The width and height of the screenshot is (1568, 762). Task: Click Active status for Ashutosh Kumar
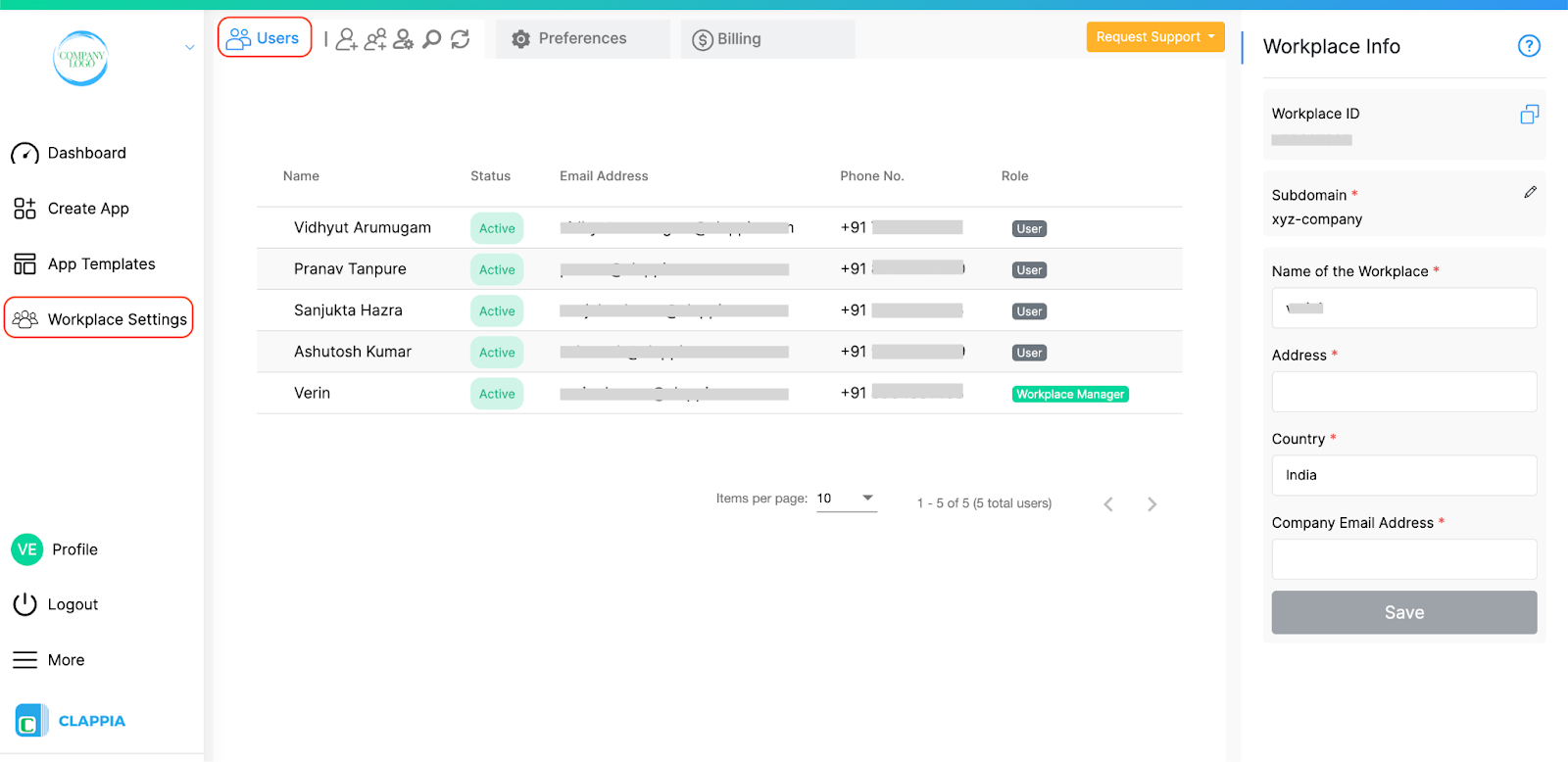pos(497,353)
